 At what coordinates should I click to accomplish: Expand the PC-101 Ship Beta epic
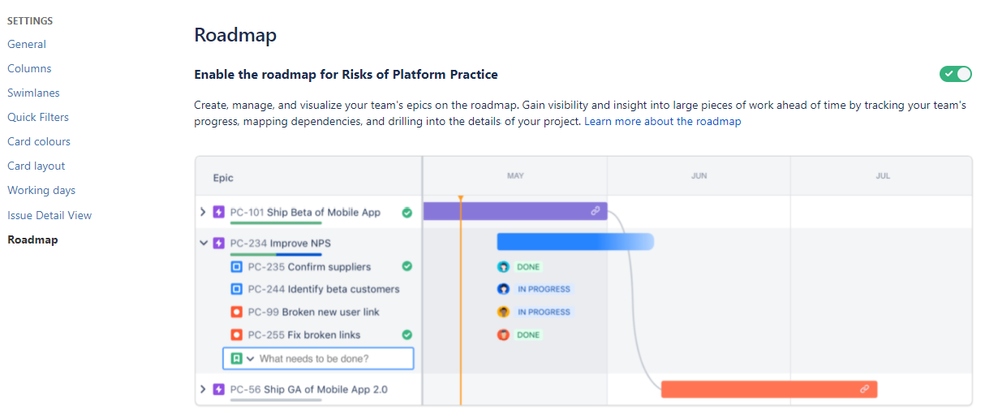(x=203, y=212)
